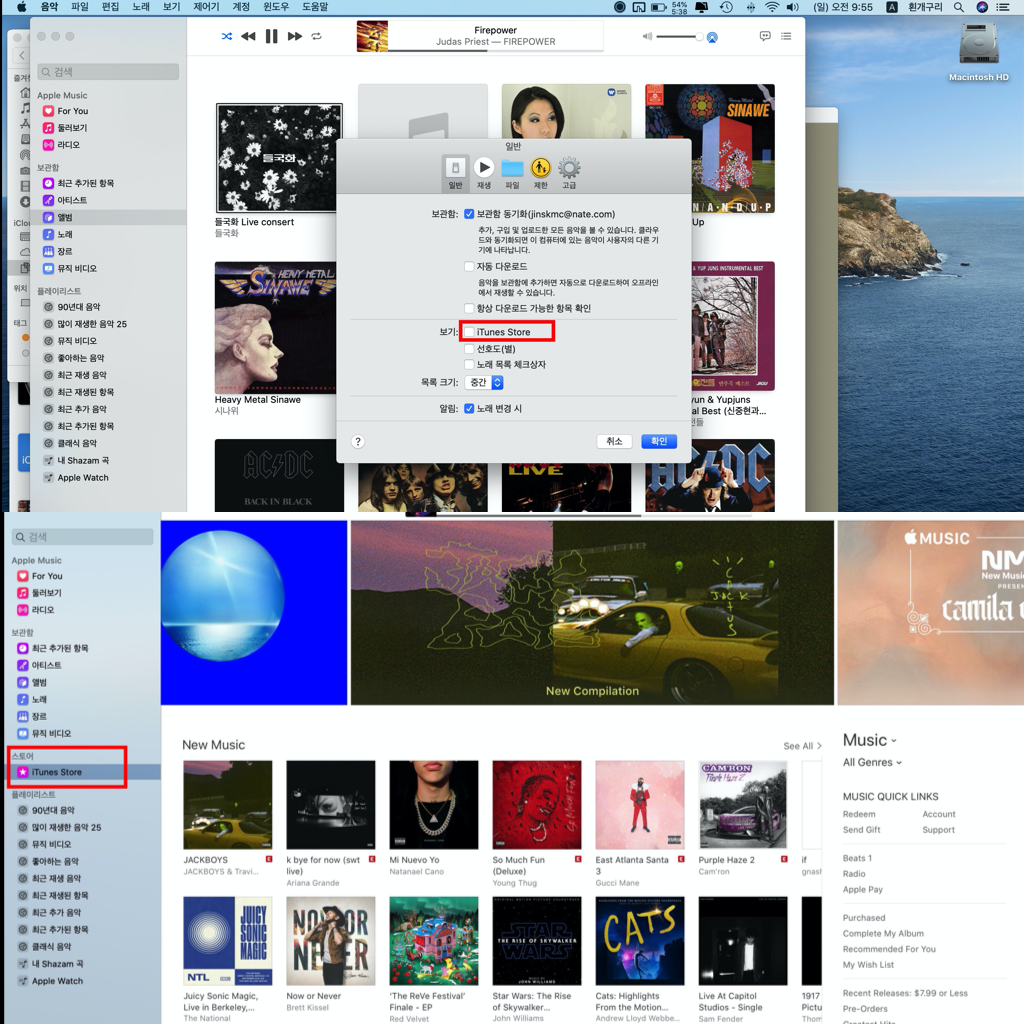Open JACKBOYS album cover in New Music
The image size is (1024, 1024).
click(227, 805)
